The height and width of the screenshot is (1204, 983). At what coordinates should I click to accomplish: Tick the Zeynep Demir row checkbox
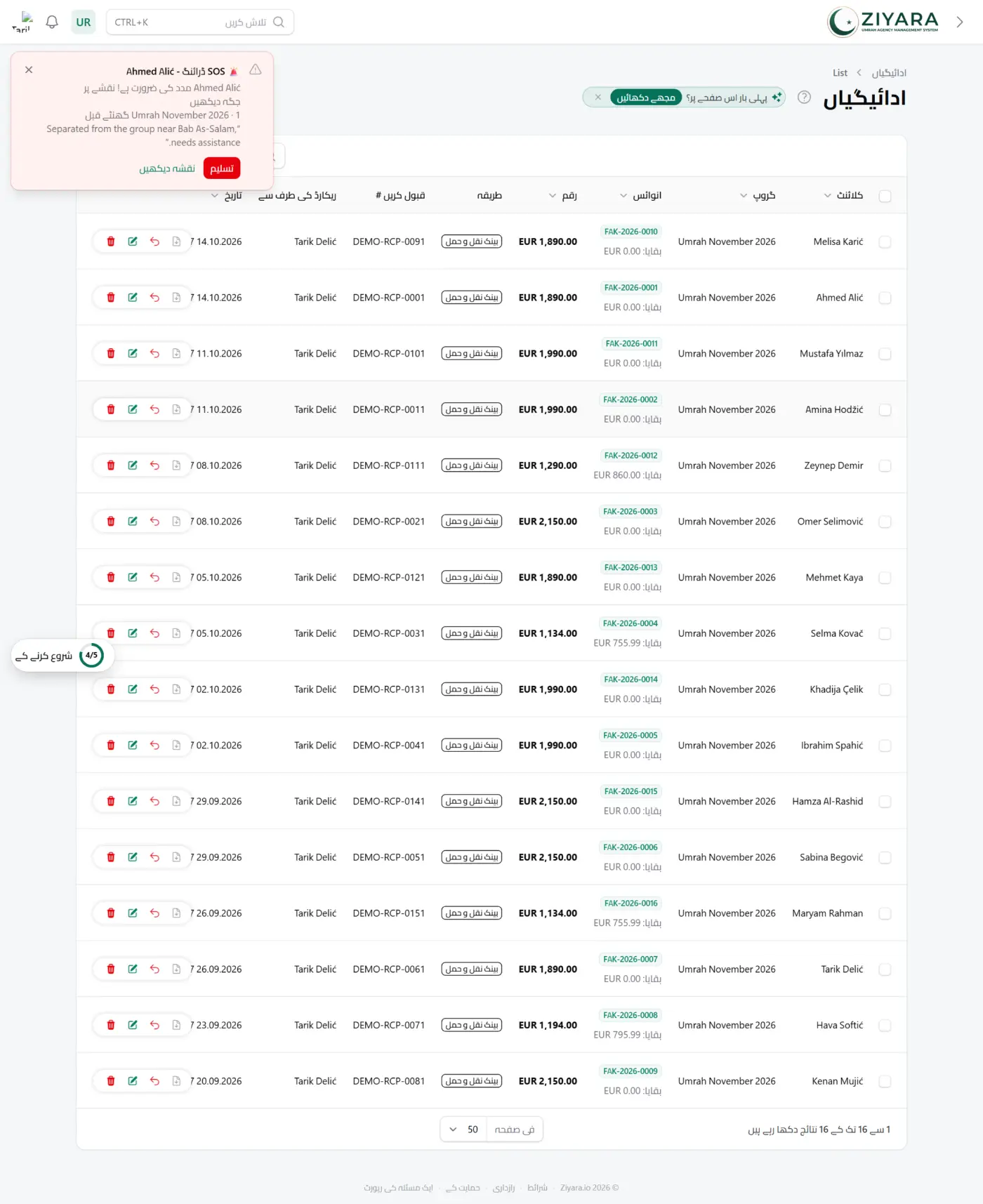coord(885,465)
